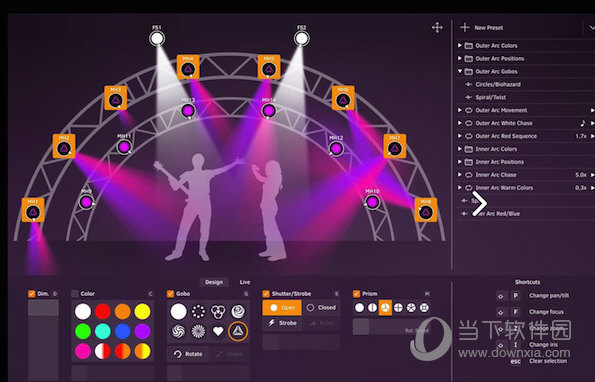Viewport: 595px width, 382px height.
Task: Pick the magenta color swatch
Action: (x=83, y=351)
